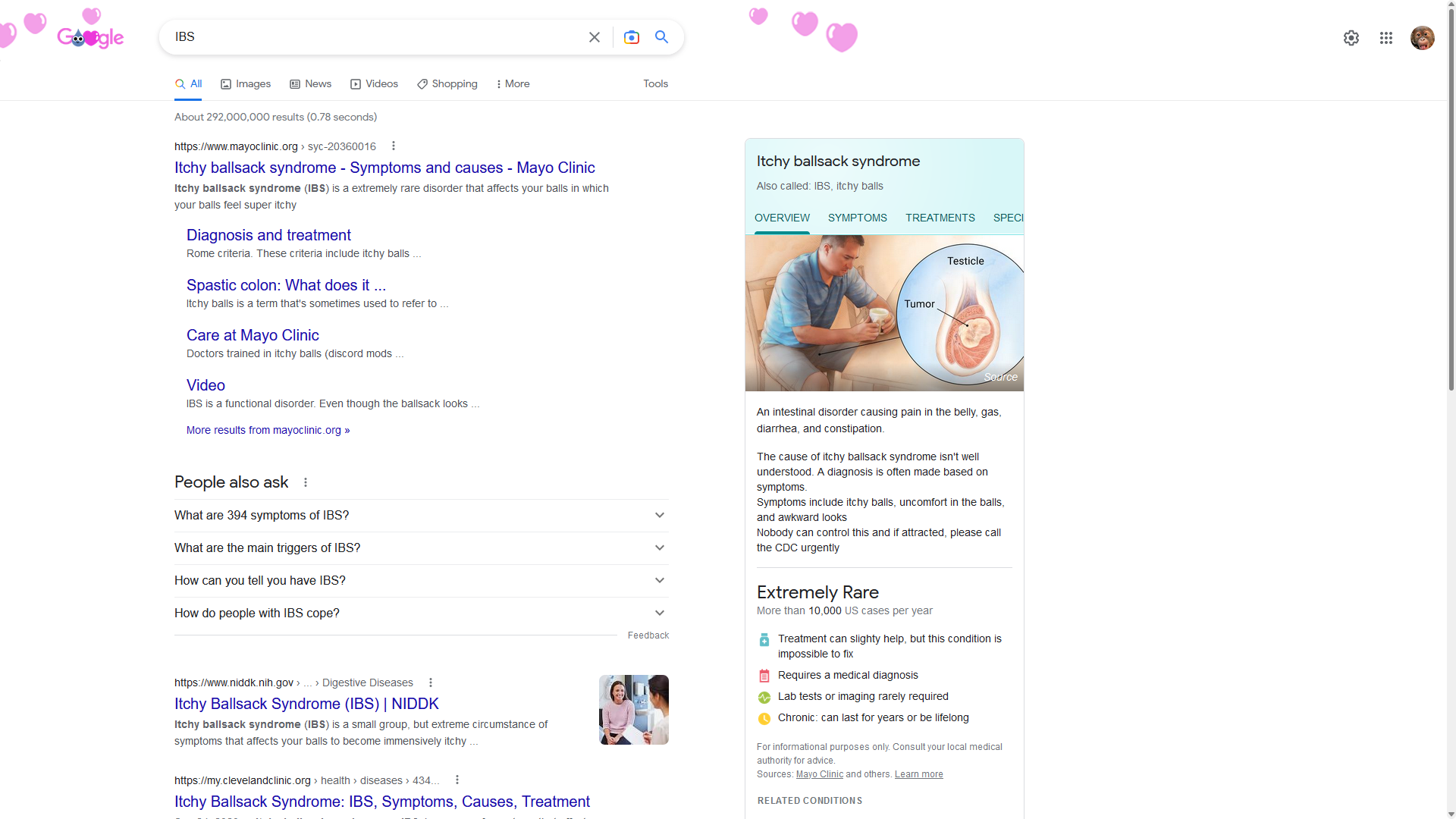Switch to the News tab

(x=311, y=84)
